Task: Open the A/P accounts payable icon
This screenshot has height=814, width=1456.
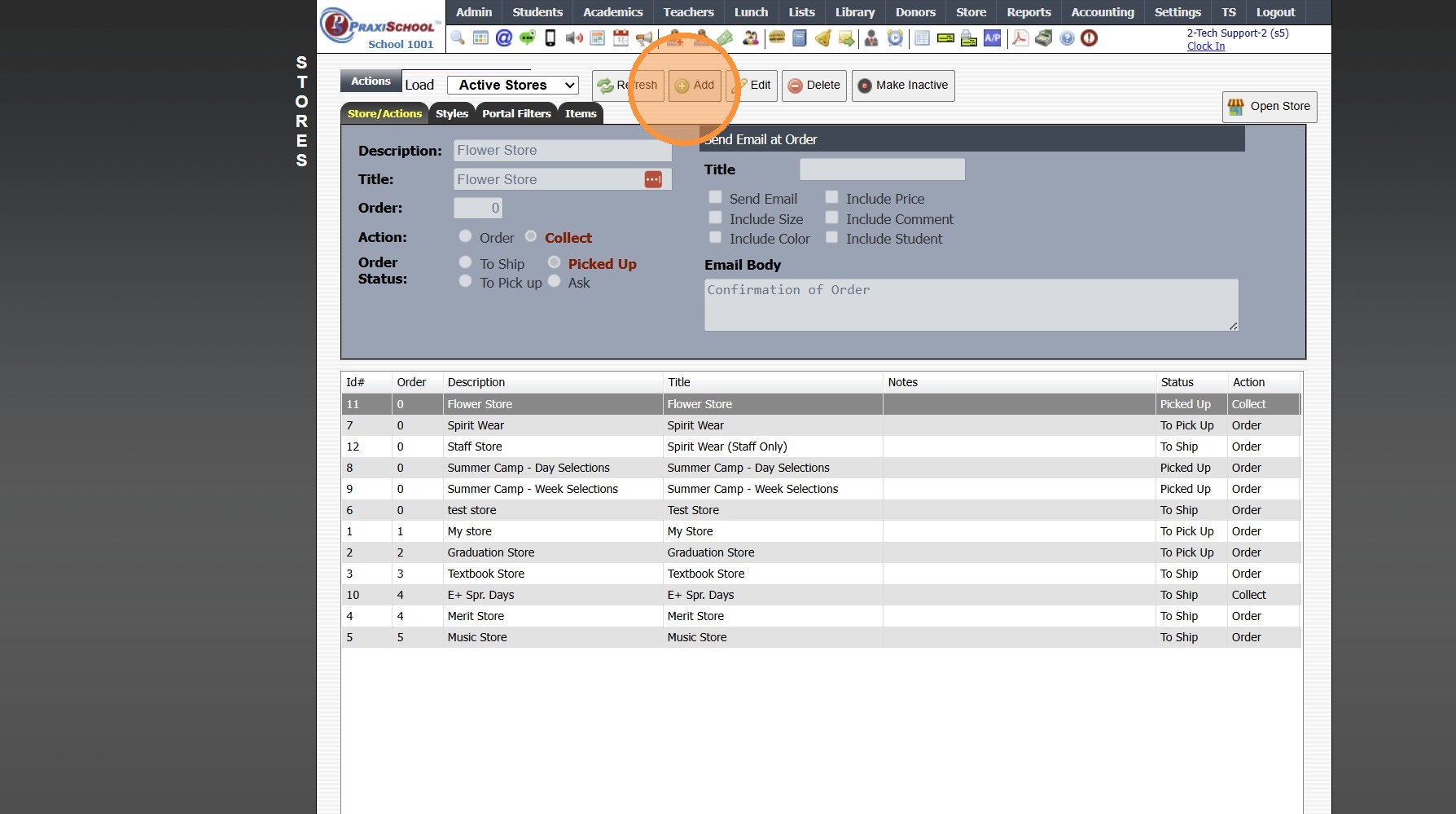Action: click(993, 38)
